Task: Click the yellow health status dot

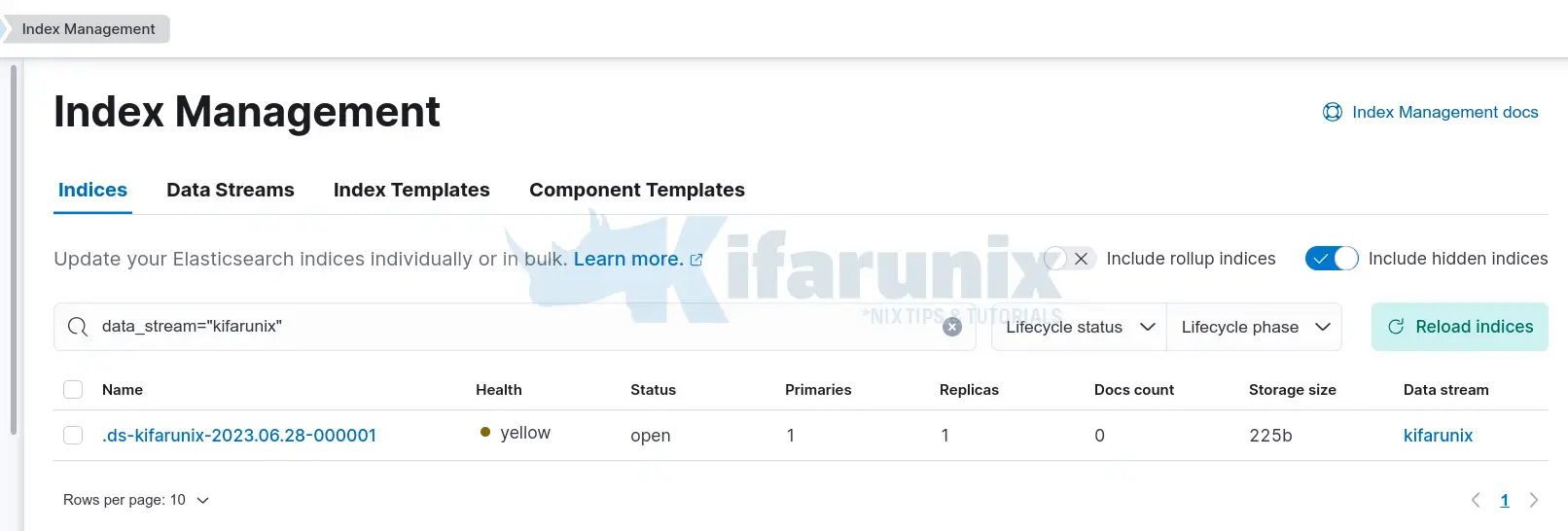Action: point(485,433)
